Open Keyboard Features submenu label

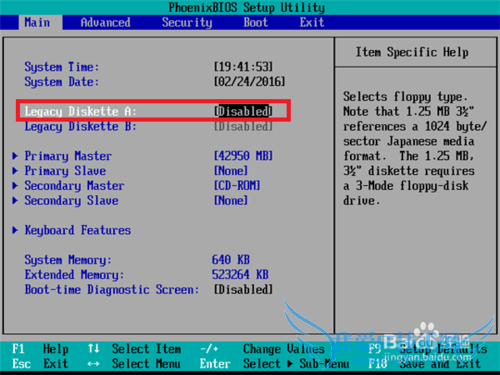tap(77, 230)
